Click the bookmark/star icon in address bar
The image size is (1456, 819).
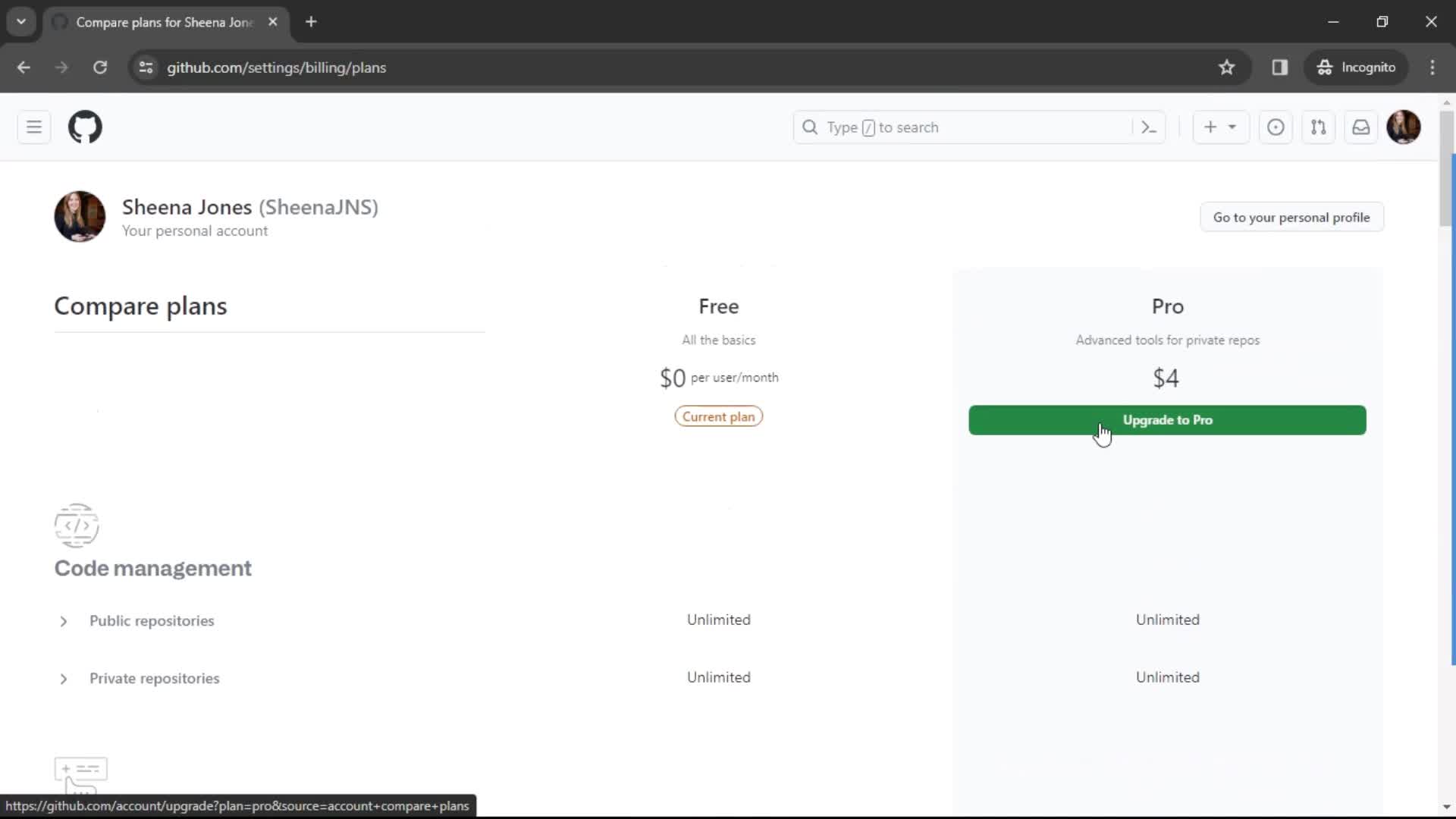[x=1227, y=68]
